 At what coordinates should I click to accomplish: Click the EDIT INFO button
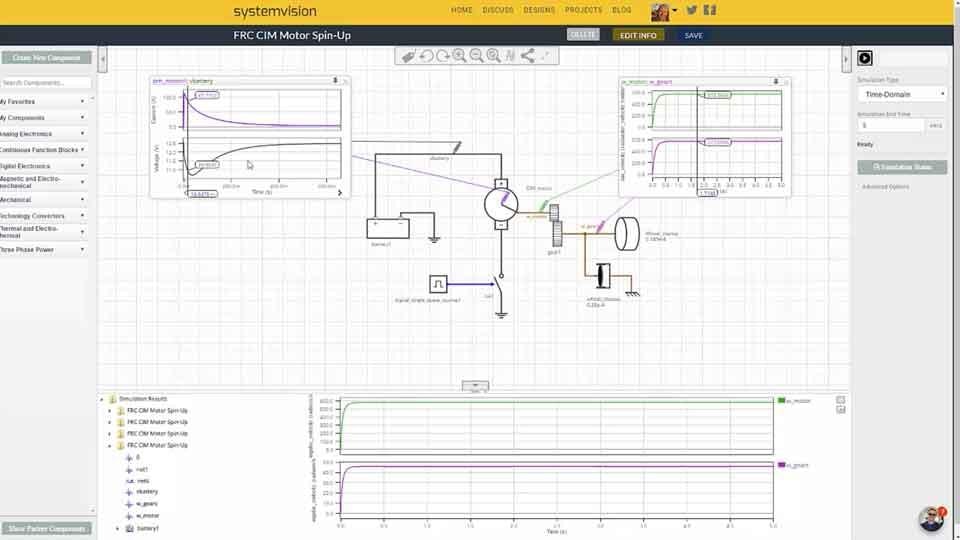pos(638,35)
